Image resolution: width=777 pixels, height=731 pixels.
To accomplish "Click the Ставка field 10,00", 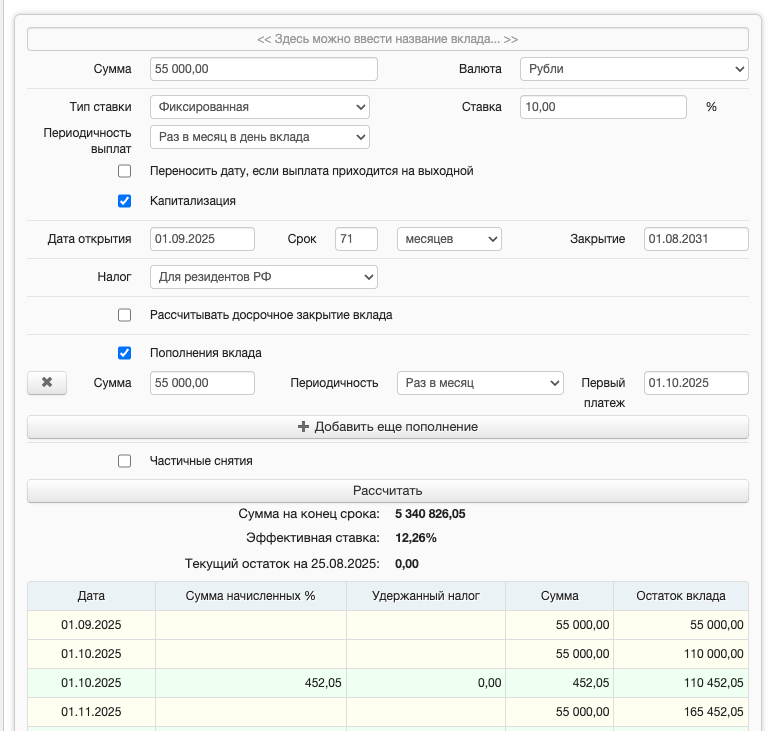I will 603,107.
